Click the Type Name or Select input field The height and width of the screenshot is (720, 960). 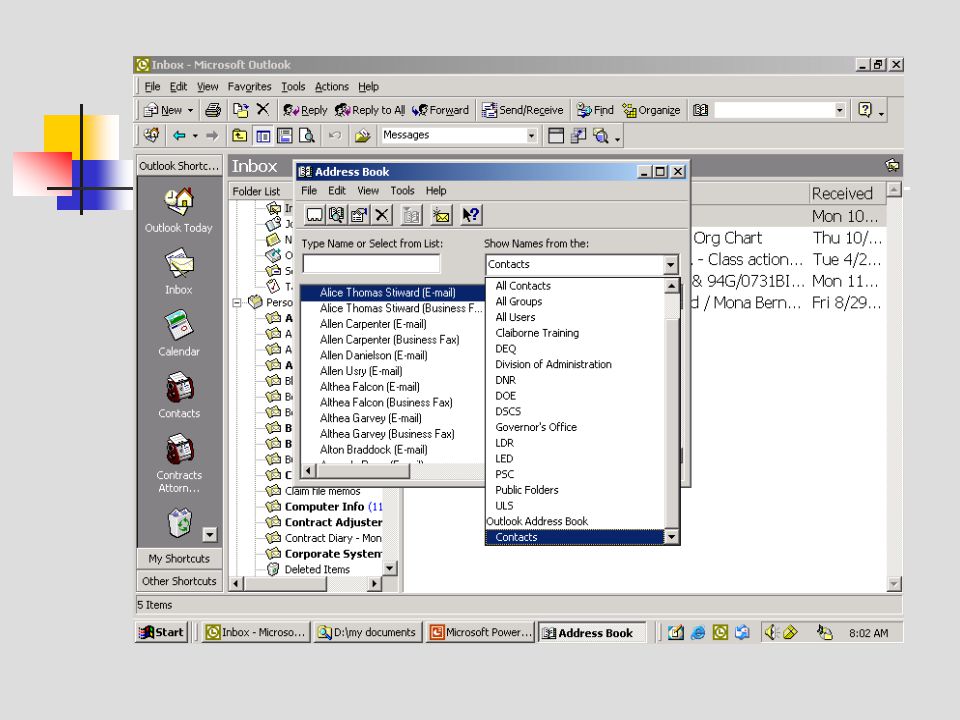pyautogui.click(x=371, y=264)
